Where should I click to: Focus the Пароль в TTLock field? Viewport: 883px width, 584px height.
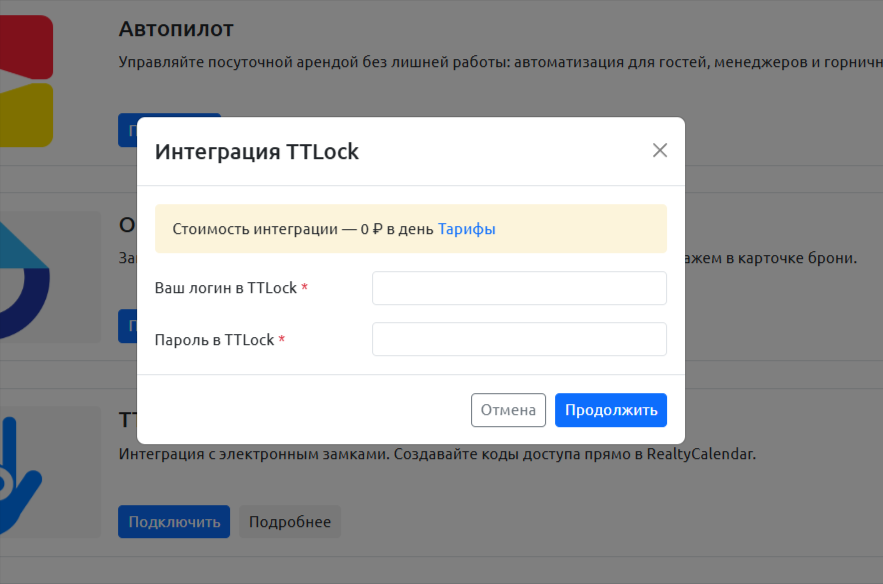[x=519, y=339]
